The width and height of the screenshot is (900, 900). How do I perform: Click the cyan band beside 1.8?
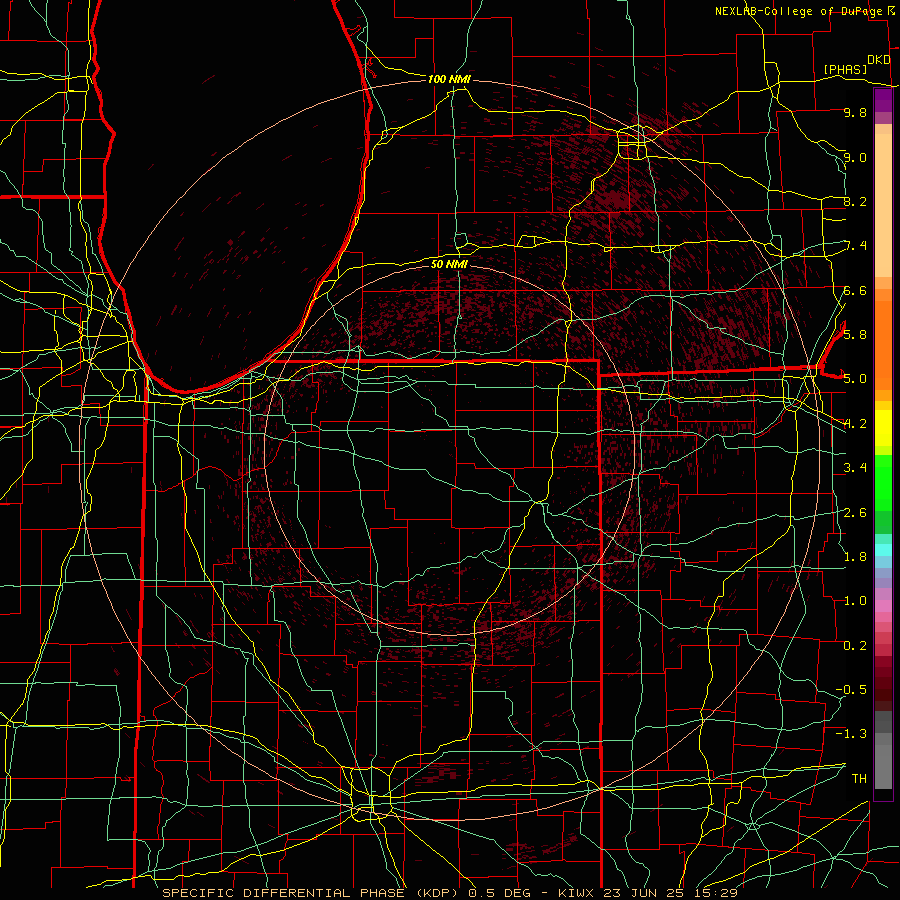(883, 550)
